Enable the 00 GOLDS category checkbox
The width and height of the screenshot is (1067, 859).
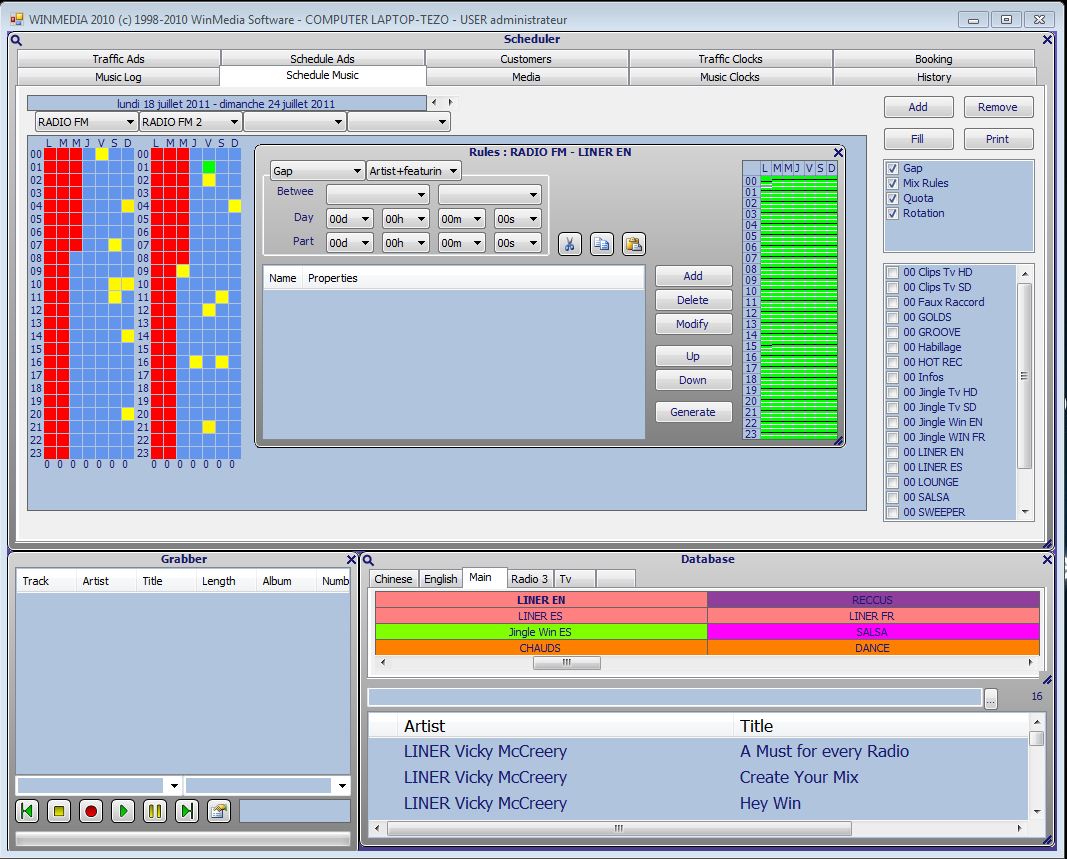[x=893, y=317]
